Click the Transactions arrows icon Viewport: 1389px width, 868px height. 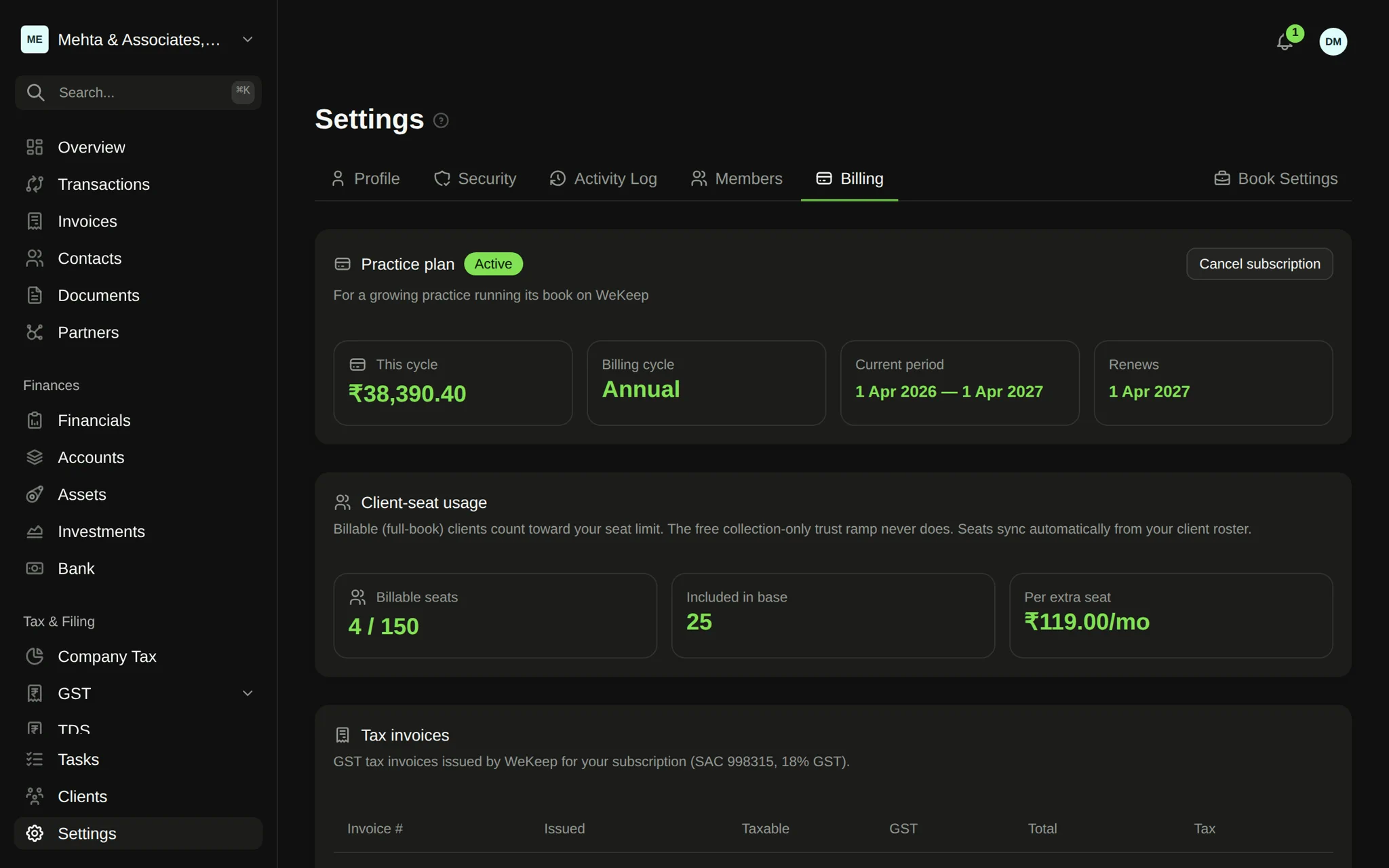[x=35, y=184]
